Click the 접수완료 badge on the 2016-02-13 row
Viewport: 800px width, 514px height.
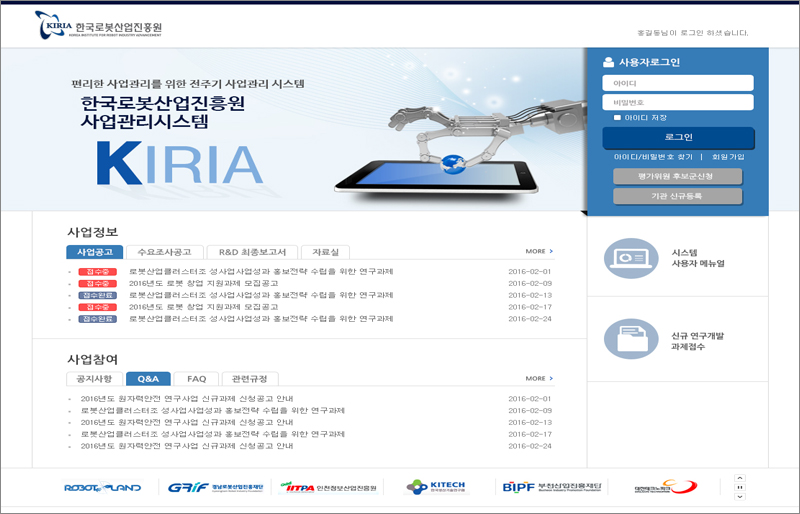(x=97, y=295)
